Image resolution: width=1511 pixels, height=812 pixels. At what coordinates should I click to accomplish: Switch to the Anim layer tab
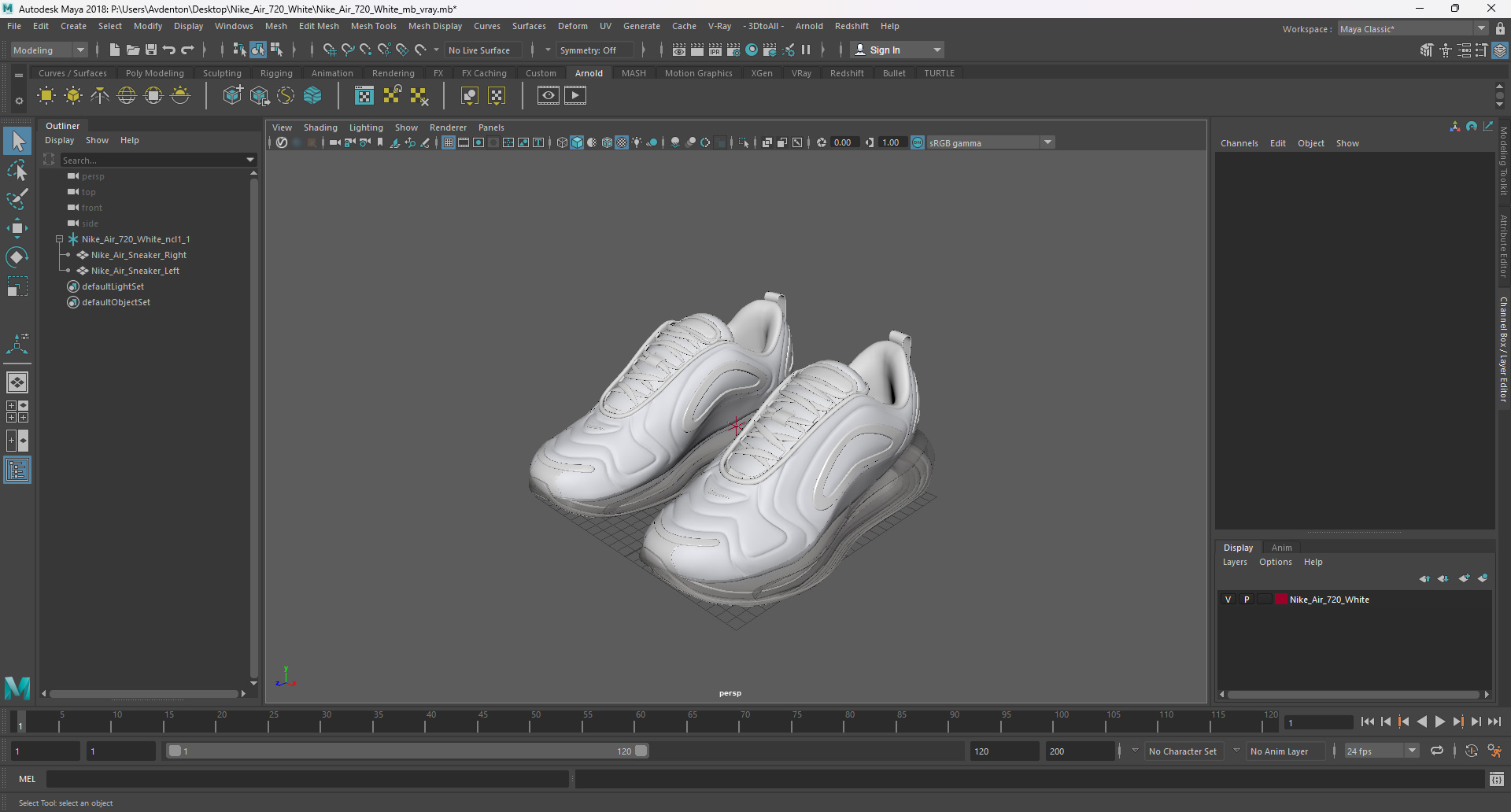(x=1281, y=548)
